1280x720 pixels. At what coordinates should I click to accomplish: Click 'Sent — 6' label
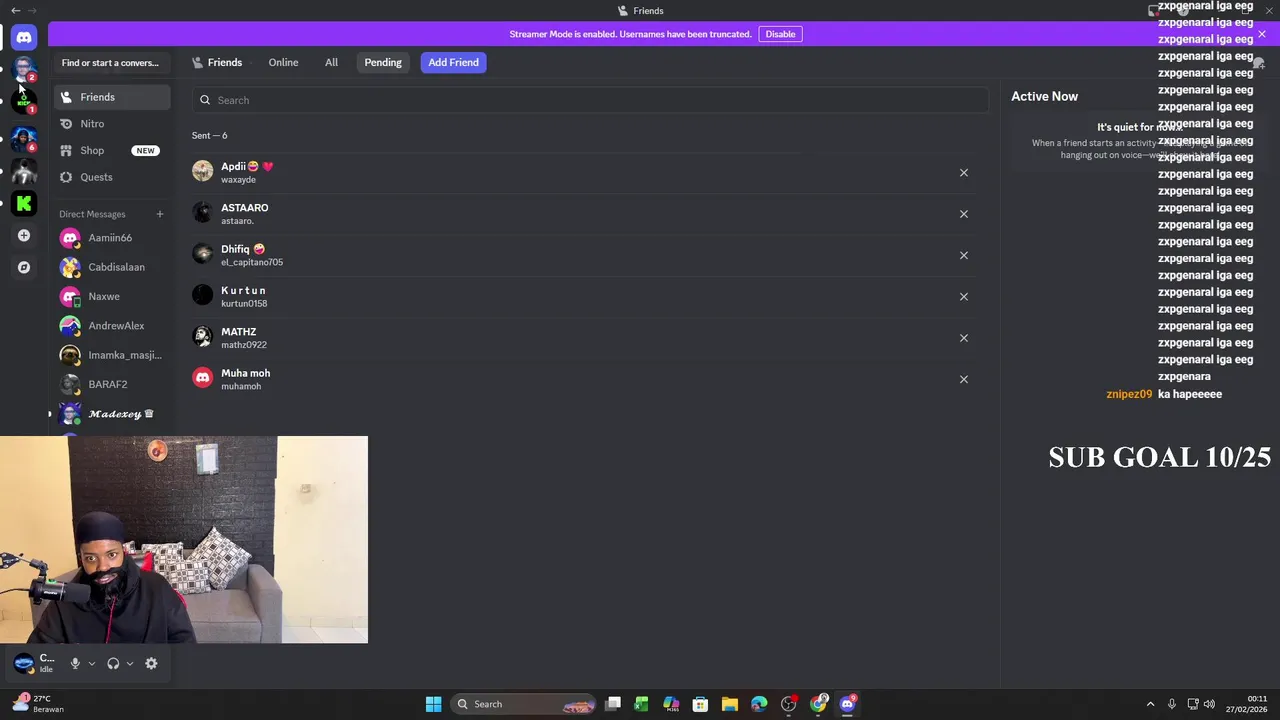coord(210,136)
